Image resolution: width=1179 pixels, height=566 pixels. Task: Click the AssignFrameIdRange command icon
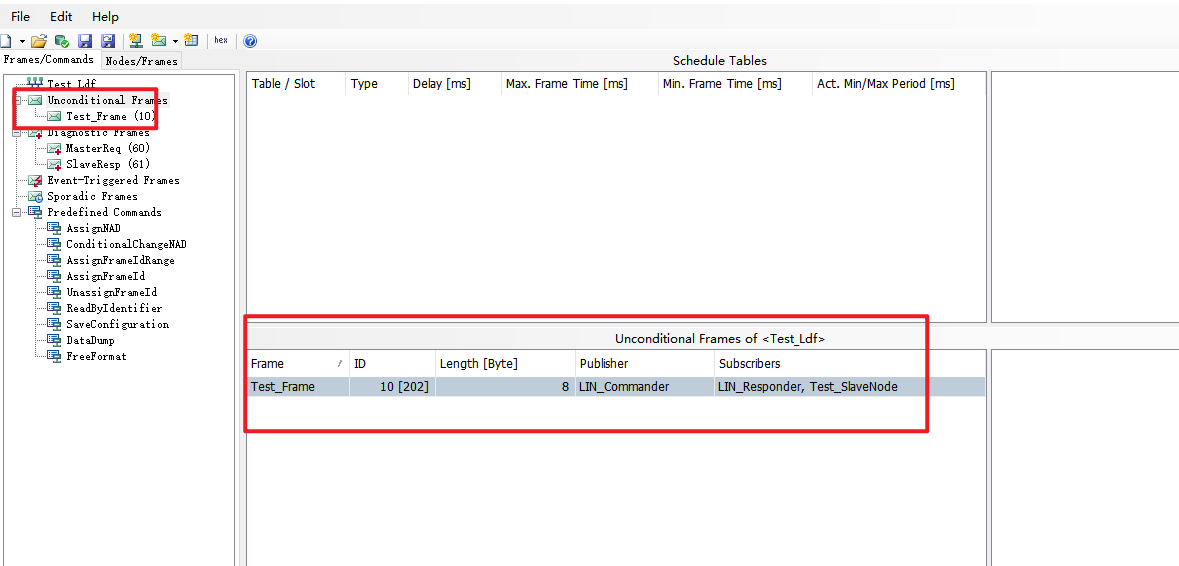54,261
